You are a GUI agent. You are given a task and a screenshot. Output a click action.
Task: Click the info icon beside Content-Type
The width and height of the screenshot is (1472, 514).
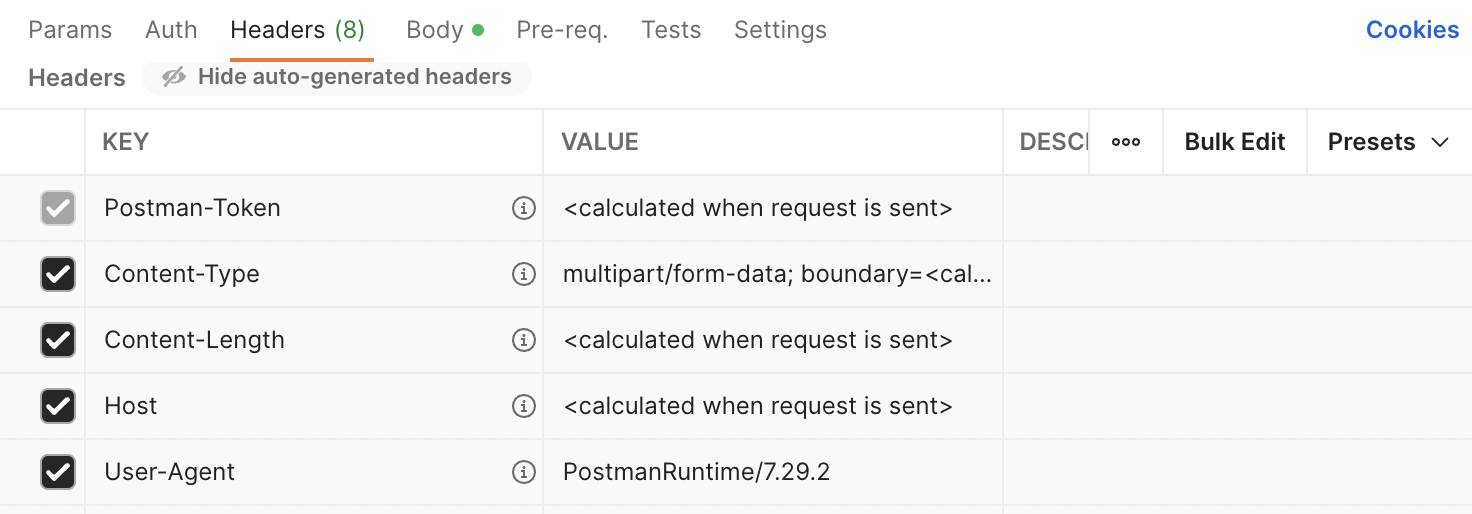click(523, 274)
